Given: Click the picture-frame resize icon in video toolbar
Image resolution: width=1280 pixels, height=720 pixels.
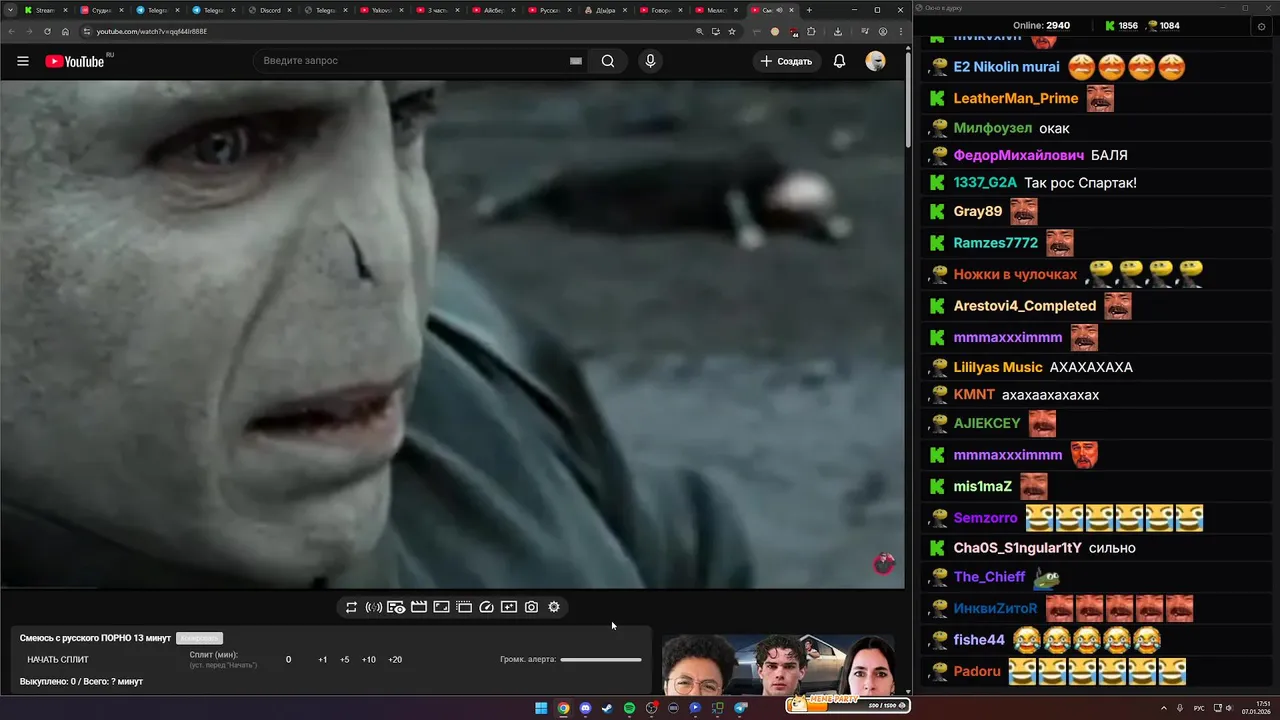Looking at the screenshot, I should tap(441, 607).
